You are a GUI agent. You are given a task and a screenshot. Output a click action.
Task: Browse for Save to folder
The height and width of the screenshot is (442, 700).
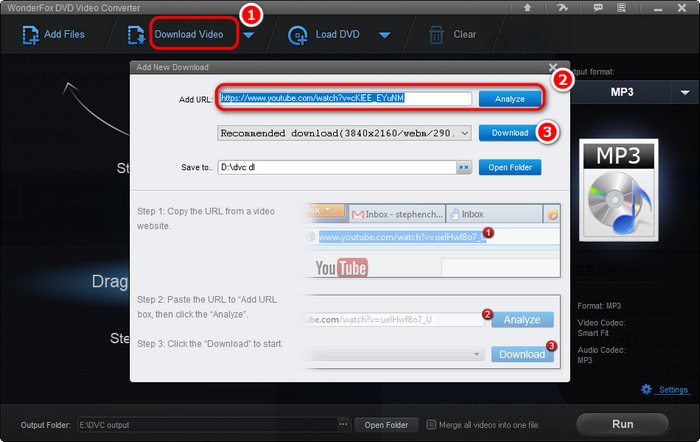coord(464,167)
